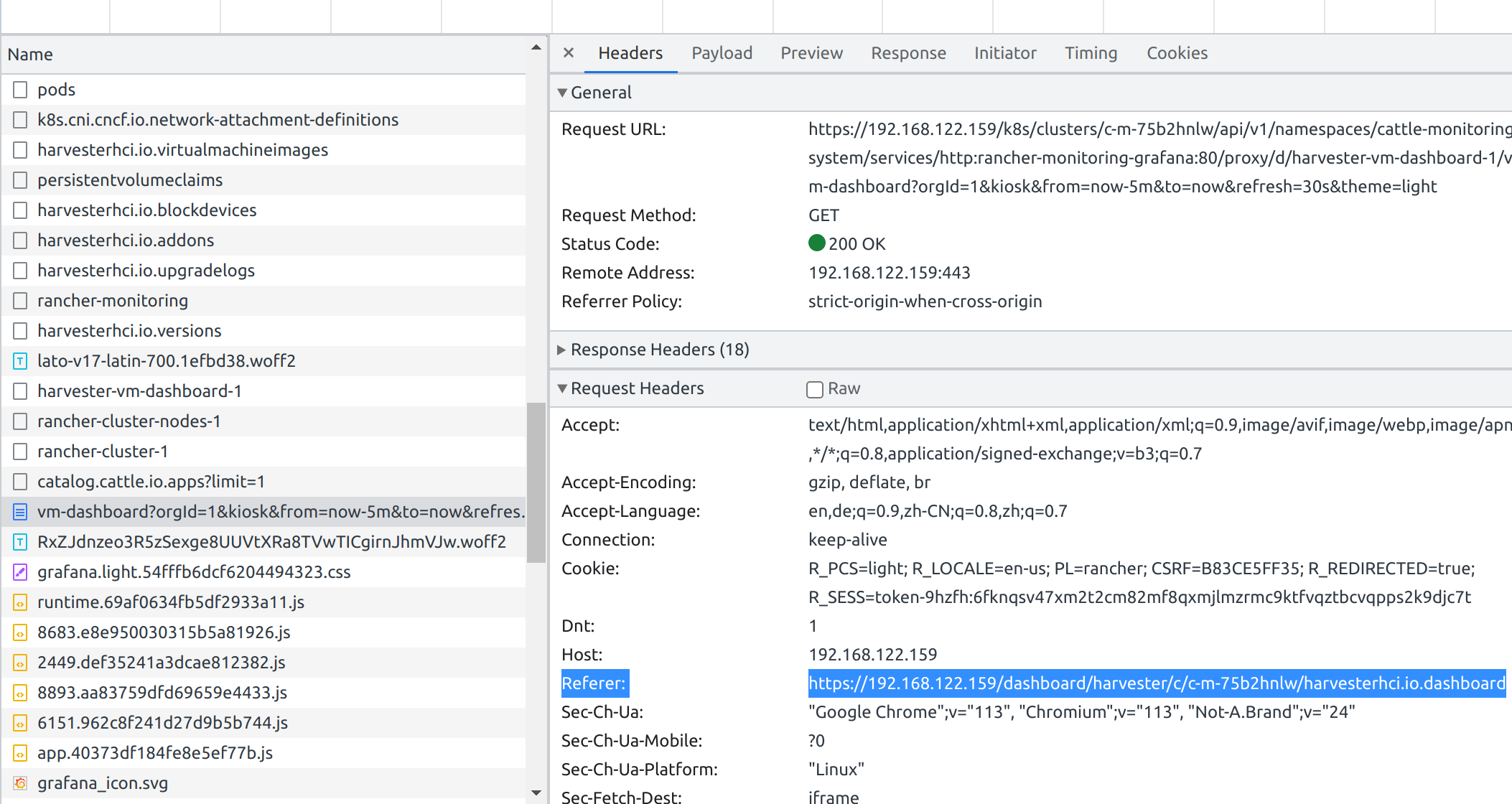The width and height of the screenshot is (1512, 804).
Task: Close the request details pane with the X
Action: pos(568,52)
